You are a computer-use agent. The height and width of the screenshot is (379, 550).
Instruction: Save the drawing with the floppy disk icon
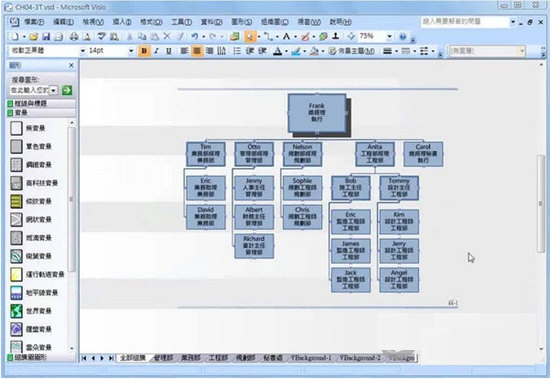46,36
